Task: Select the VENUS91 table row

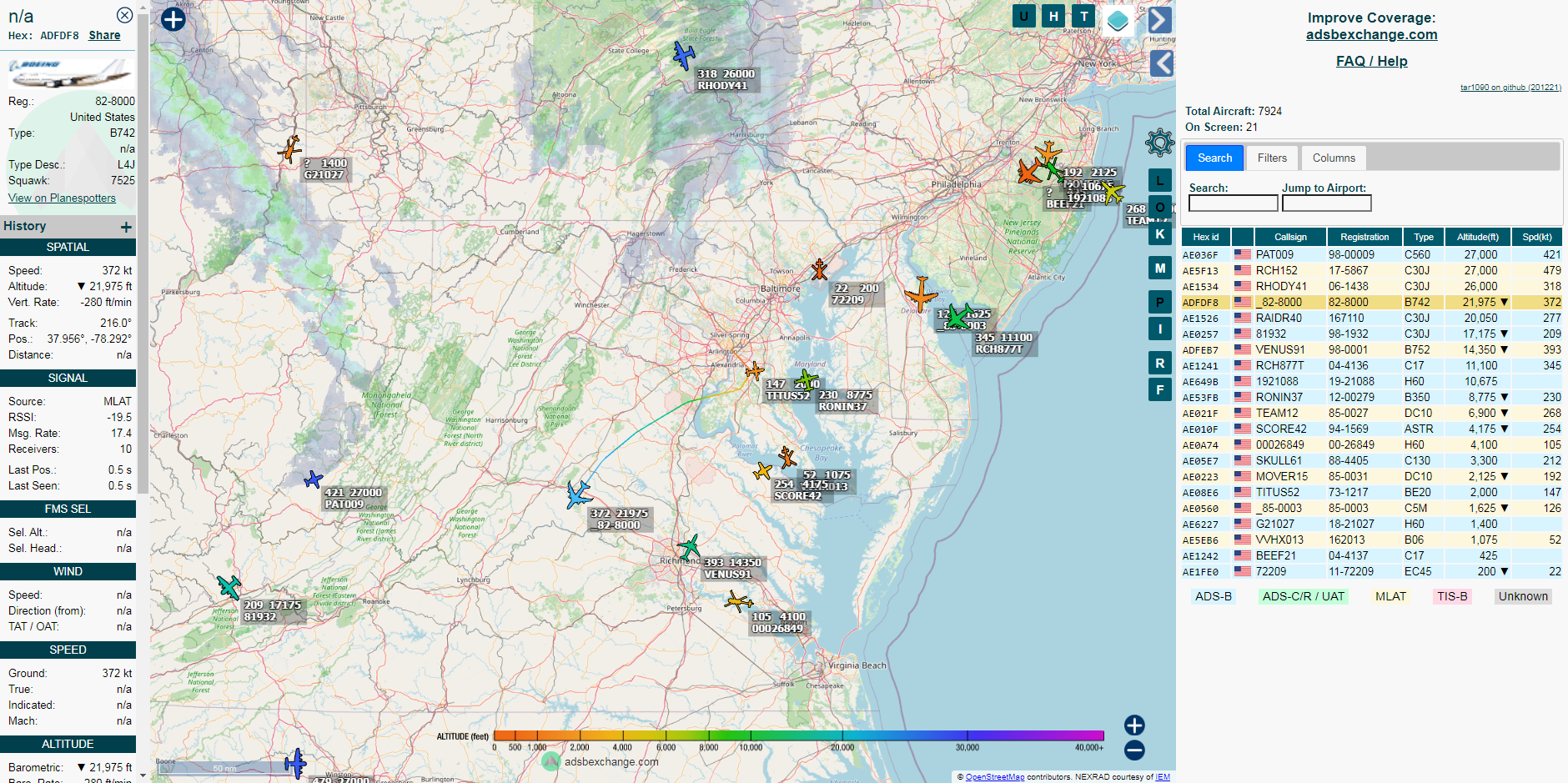Action: pos(1371,349)
